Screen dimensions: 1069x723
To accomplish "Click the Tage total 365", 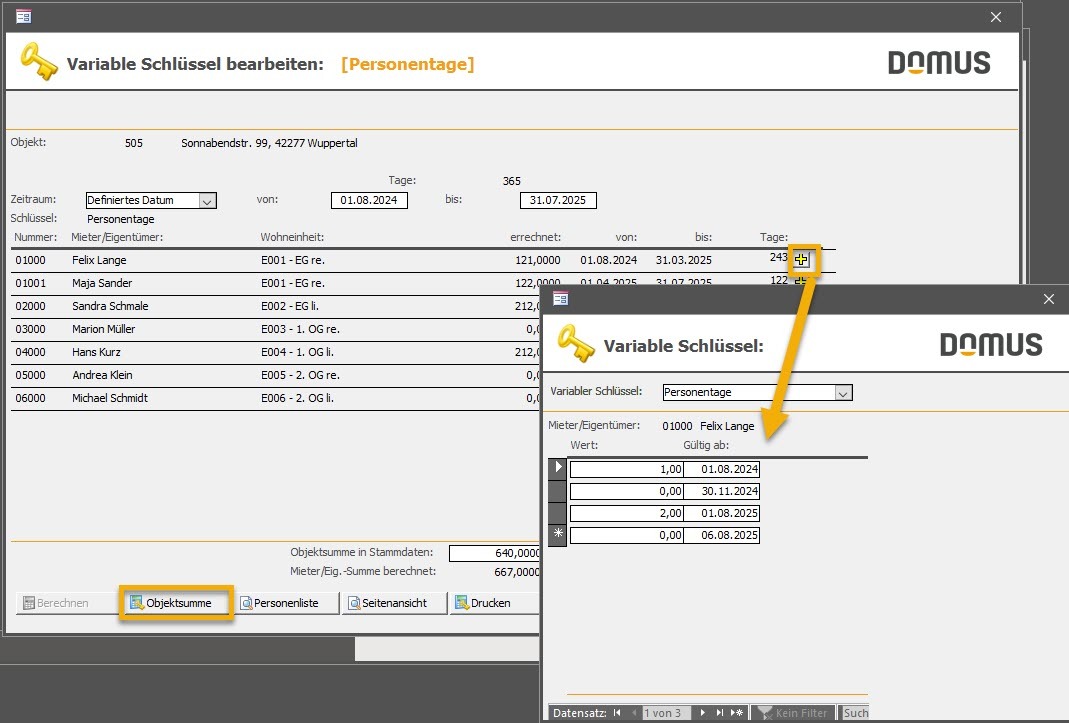I will tap(511, 181).
